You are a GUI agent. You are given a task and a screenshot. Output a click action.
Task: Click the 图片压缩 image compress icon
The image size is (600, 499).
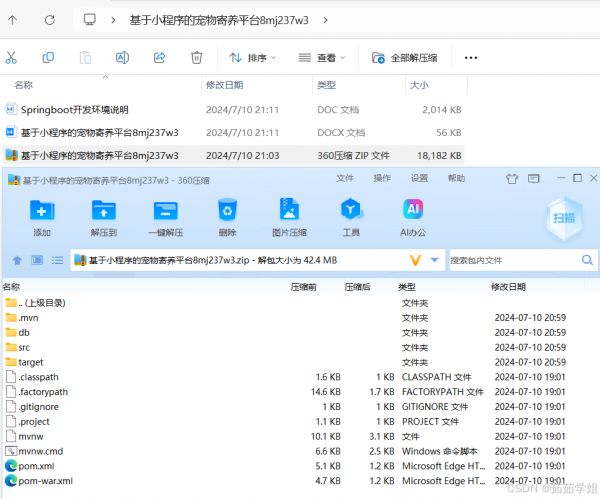(289, 217)
